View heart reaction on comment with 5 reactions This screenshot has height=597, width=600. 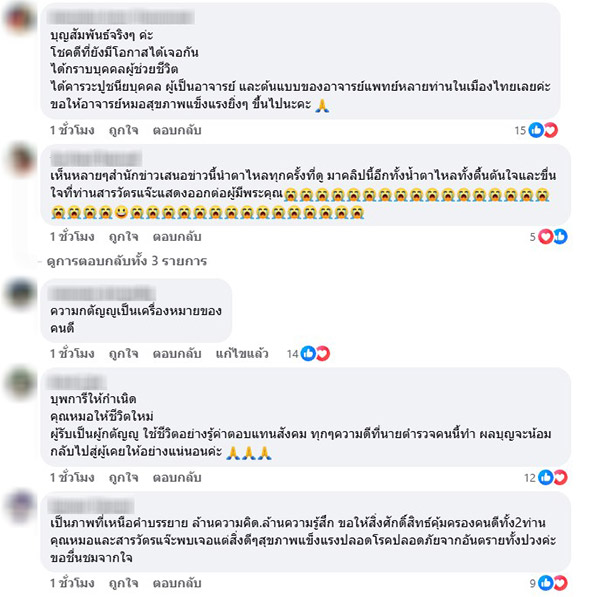coord(546,237)
